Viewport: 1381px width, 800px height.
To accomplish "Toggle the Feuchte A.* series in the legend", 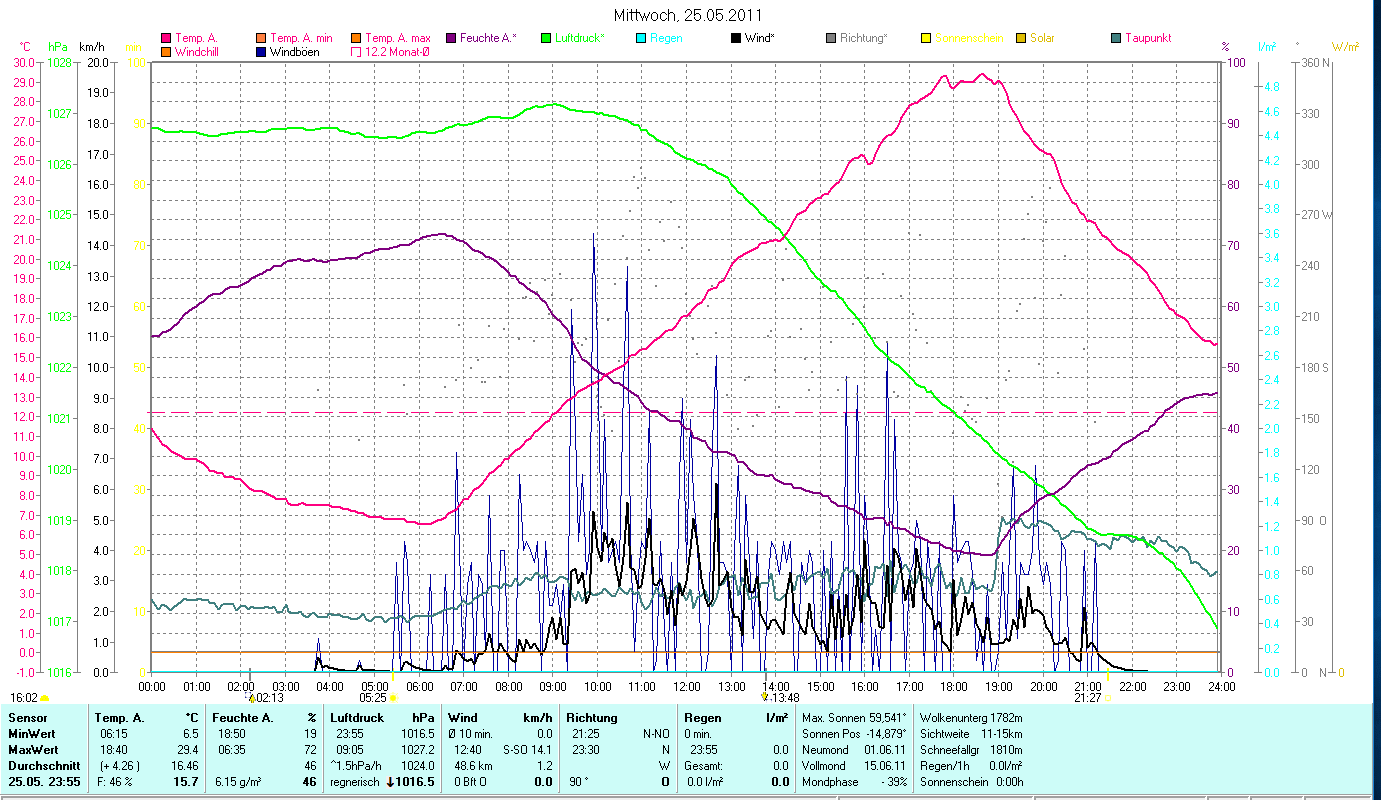I will pyautogui.click(x=451, y=38).
